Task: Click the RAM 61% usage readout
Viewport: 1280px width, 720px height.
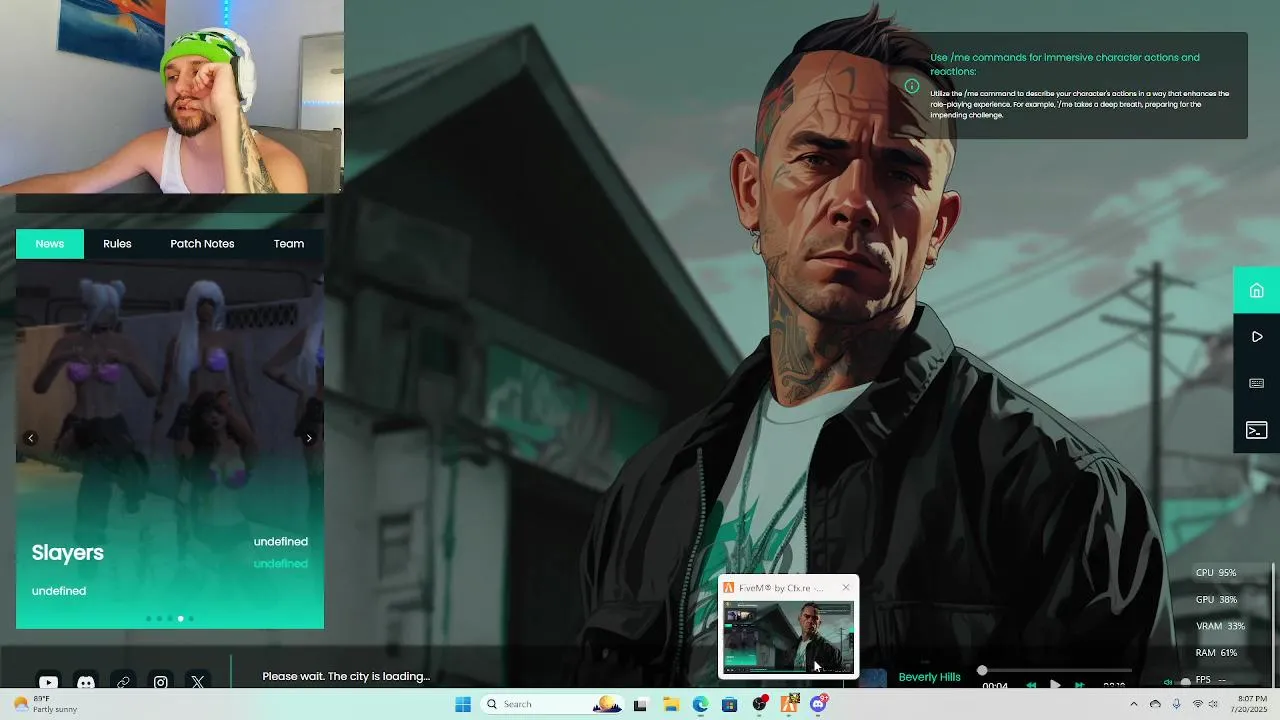Action: tap(1216, 653)
